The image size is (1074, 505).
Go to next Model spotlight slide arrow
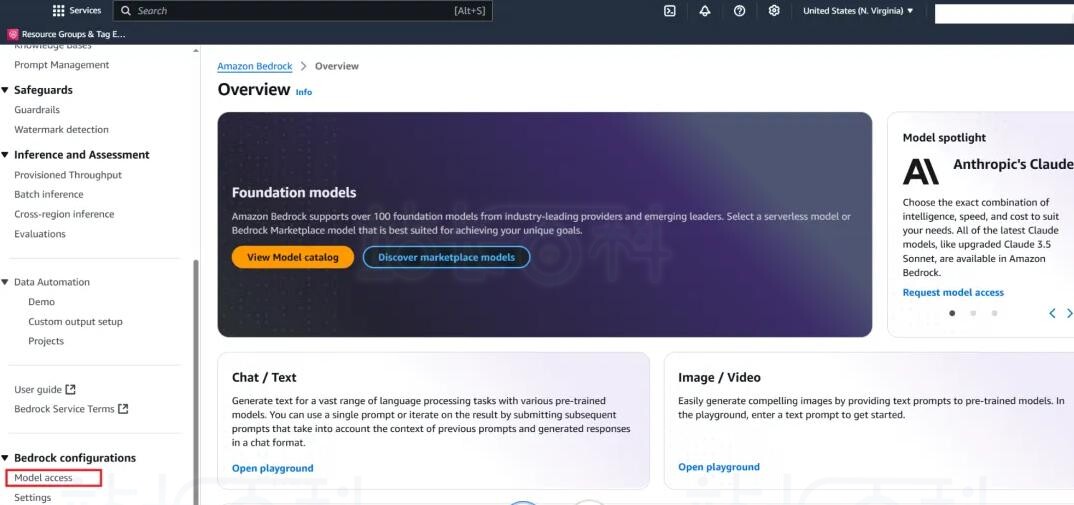tap(1069, 313)
